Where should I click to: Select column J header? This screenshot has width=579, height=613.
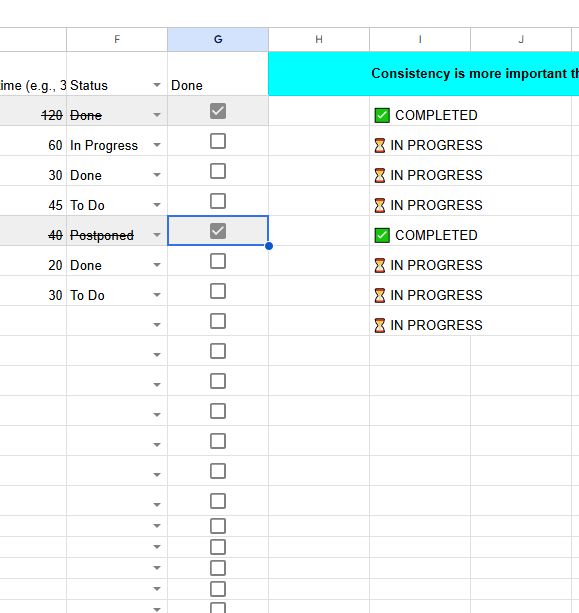point(521,39)
